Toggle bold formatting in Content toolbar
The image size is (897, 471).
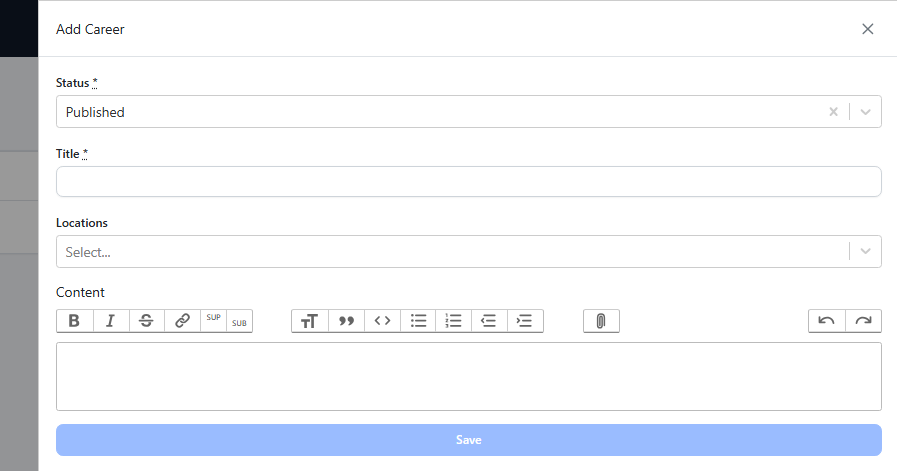pos(74,321)
